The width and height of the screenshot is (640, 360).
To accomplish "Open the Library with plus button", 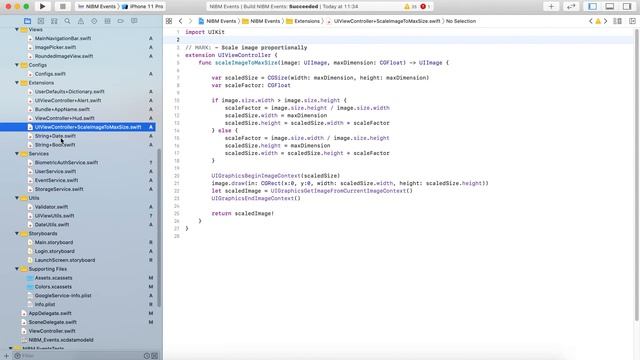I will (x=551, y=6).
